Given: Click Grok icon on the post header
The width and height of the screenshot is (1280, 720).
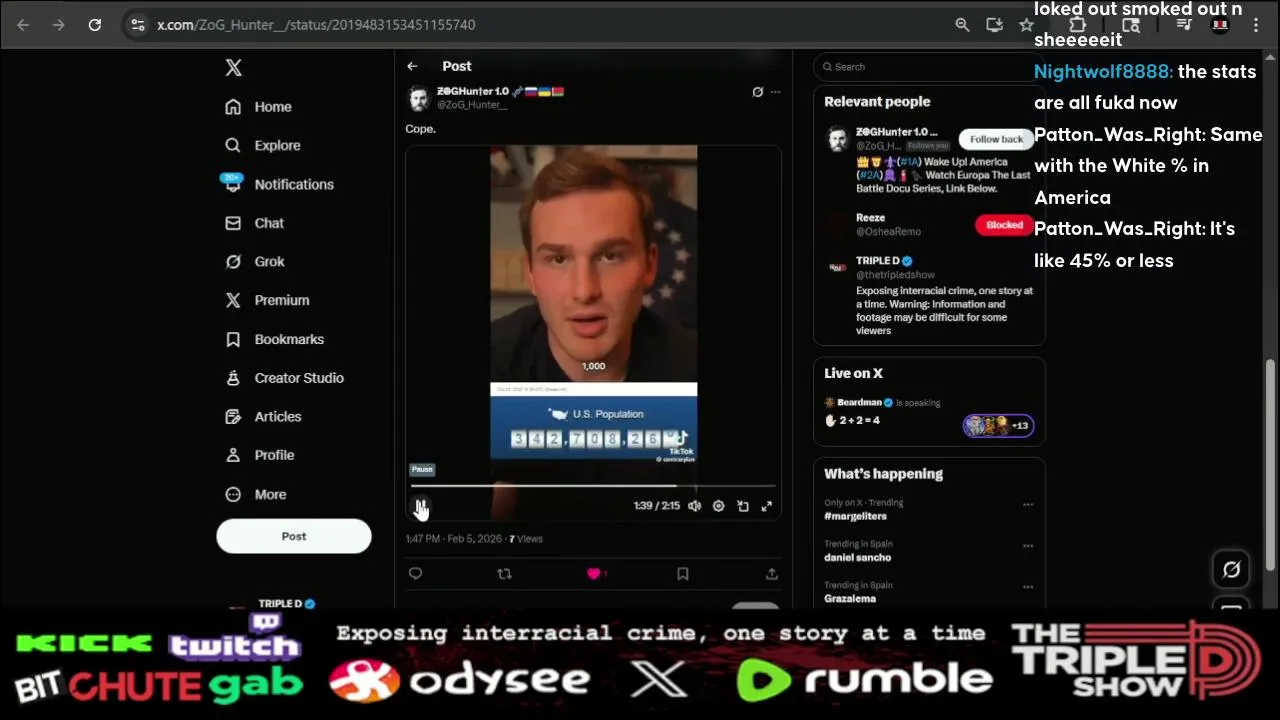Looking at the screenshot, I should [757, 92].
